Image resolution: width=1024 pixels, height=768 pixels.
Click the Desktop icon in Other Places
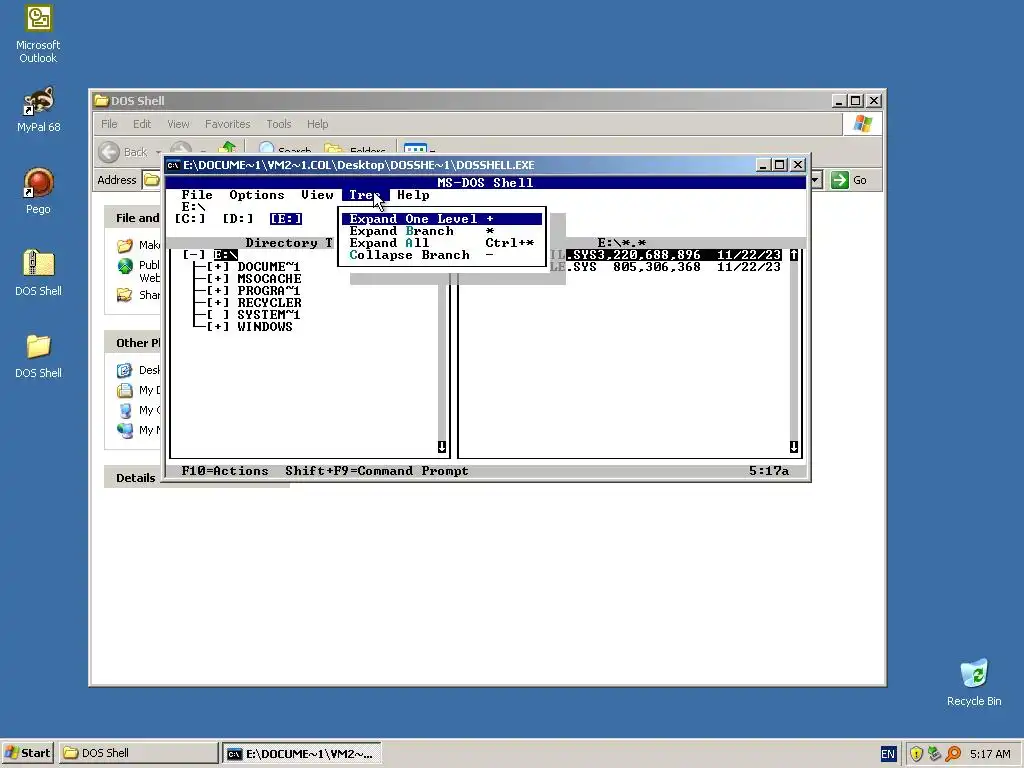click(x=125, y=370)
